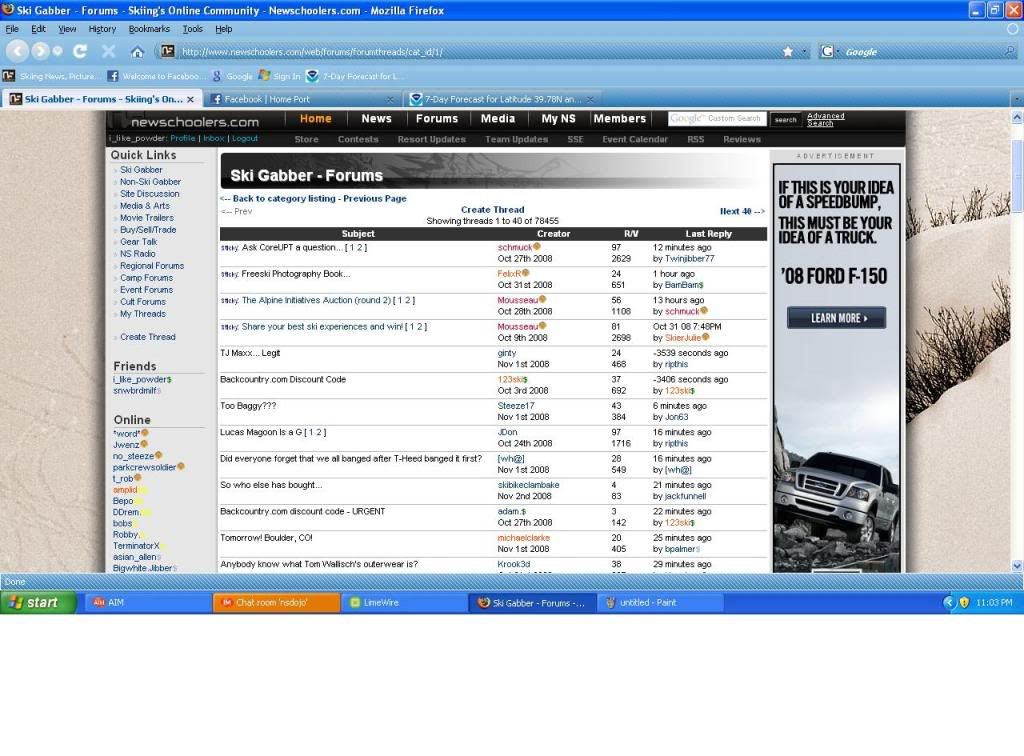Click the bookmark star in address bar
The width and height of the screenshot is (1024, 756).
[788, 52]
